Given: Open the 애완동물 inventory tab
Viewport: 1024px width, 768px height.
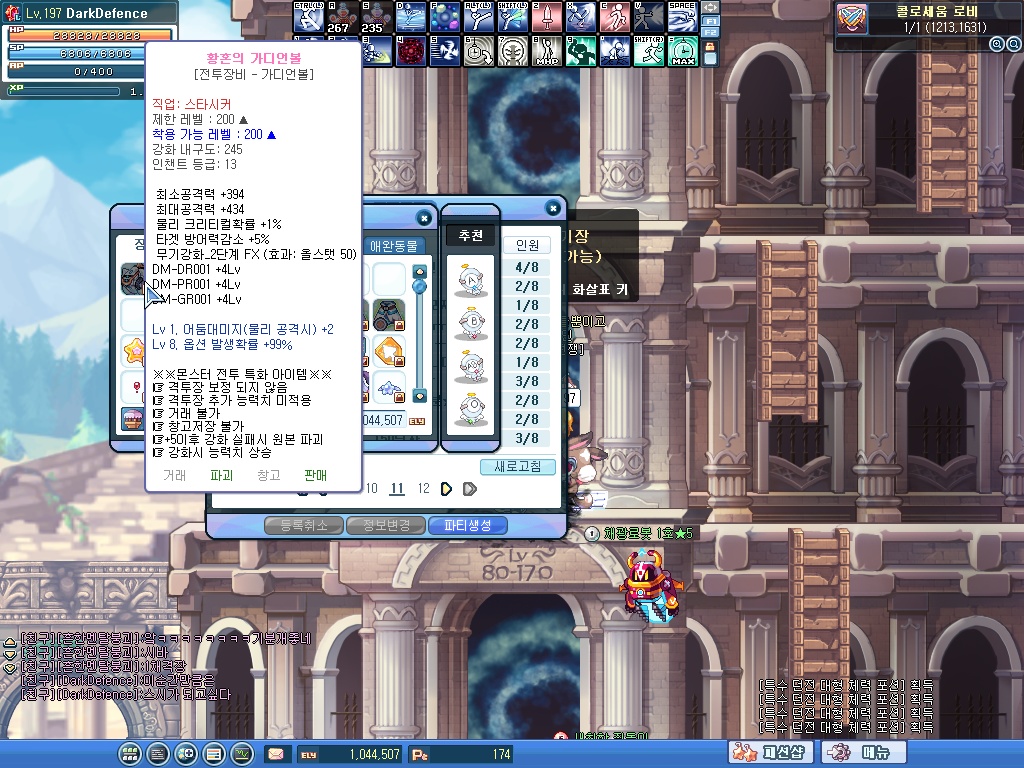Looking at the screenshot, I should click(394, 246).
